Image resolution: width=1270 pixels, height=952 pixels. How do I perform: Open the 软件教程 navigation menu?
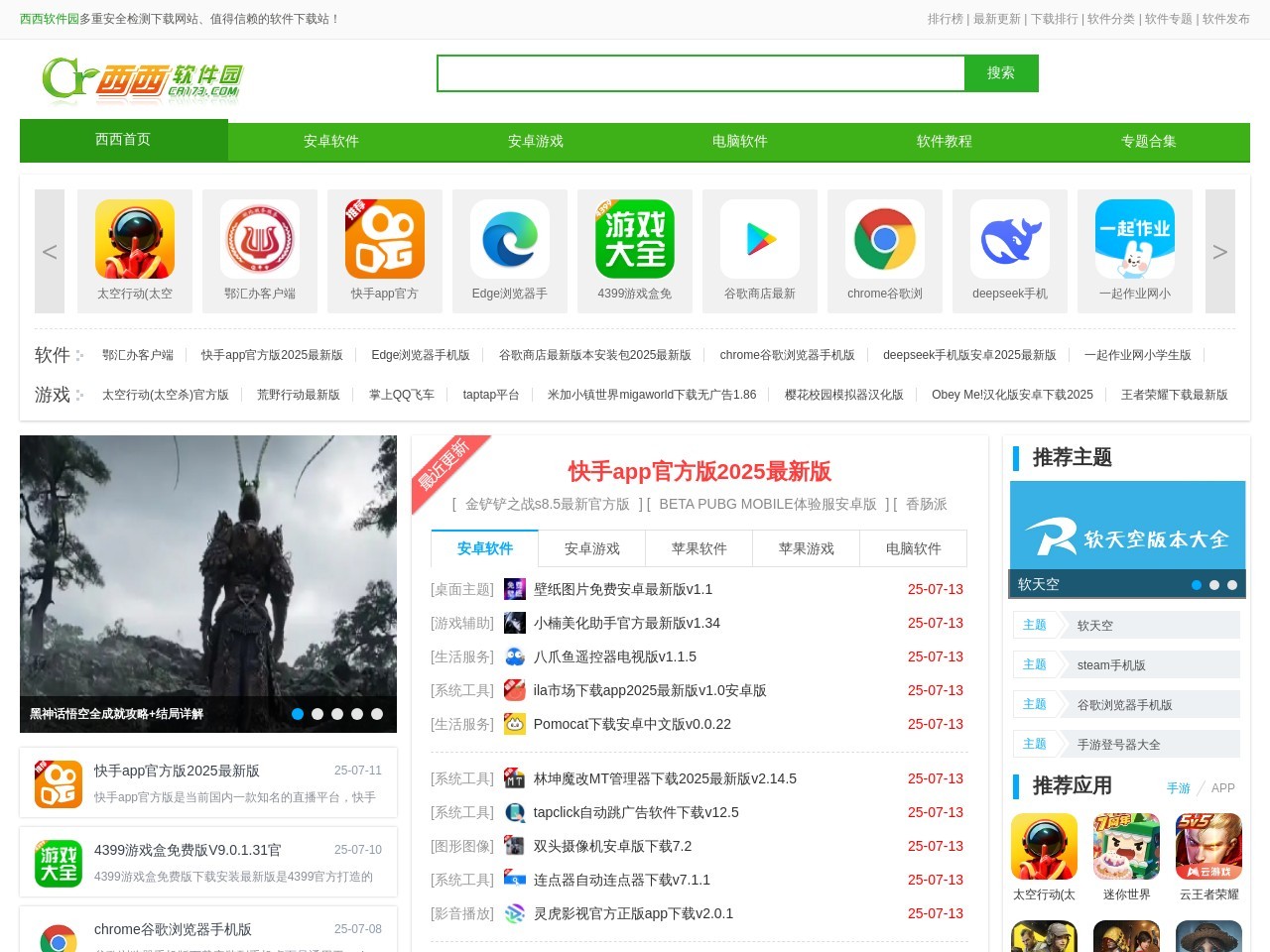pos(944,141)
